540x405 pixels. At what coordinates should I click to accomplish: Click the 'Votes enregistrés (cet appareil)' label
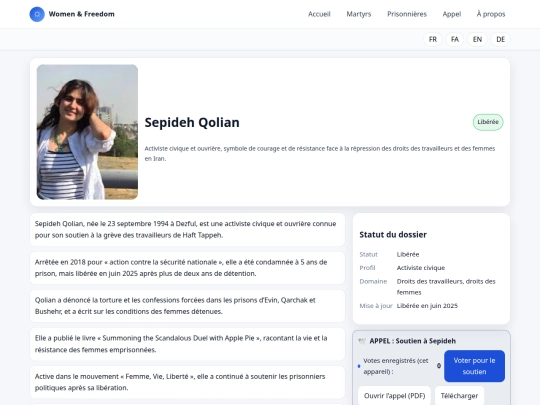[396, 366]
